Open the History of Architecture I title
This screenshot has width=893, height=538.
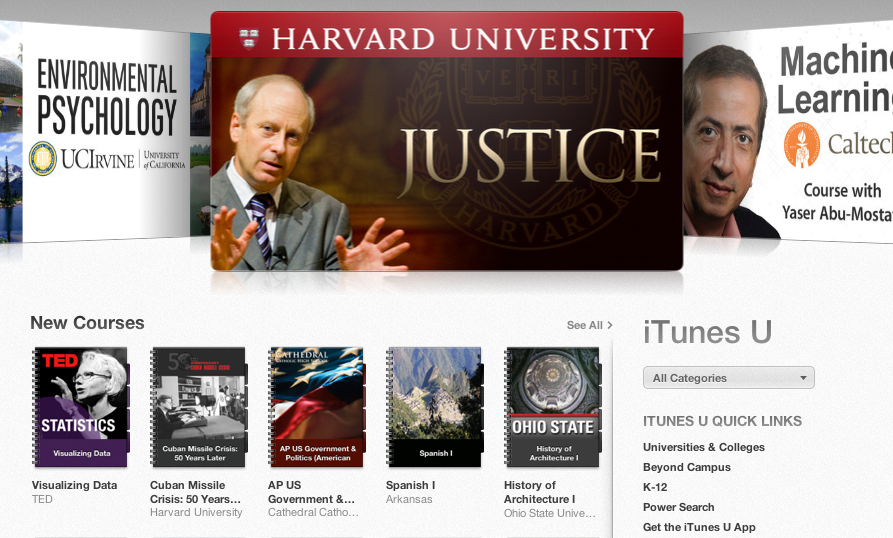pyautogui.click(x=540, y=492)
